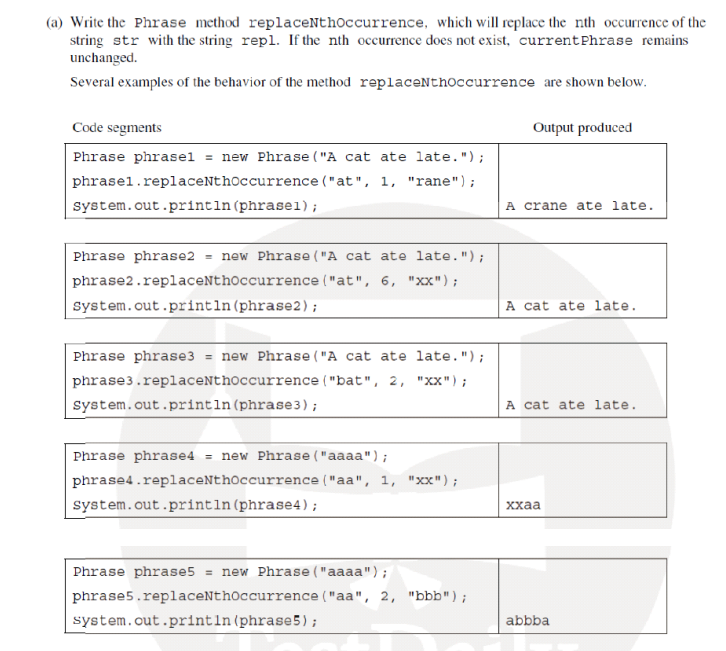Click the '(a)' question label
Screen dimensions: 726x651
(x=54, y=22)
